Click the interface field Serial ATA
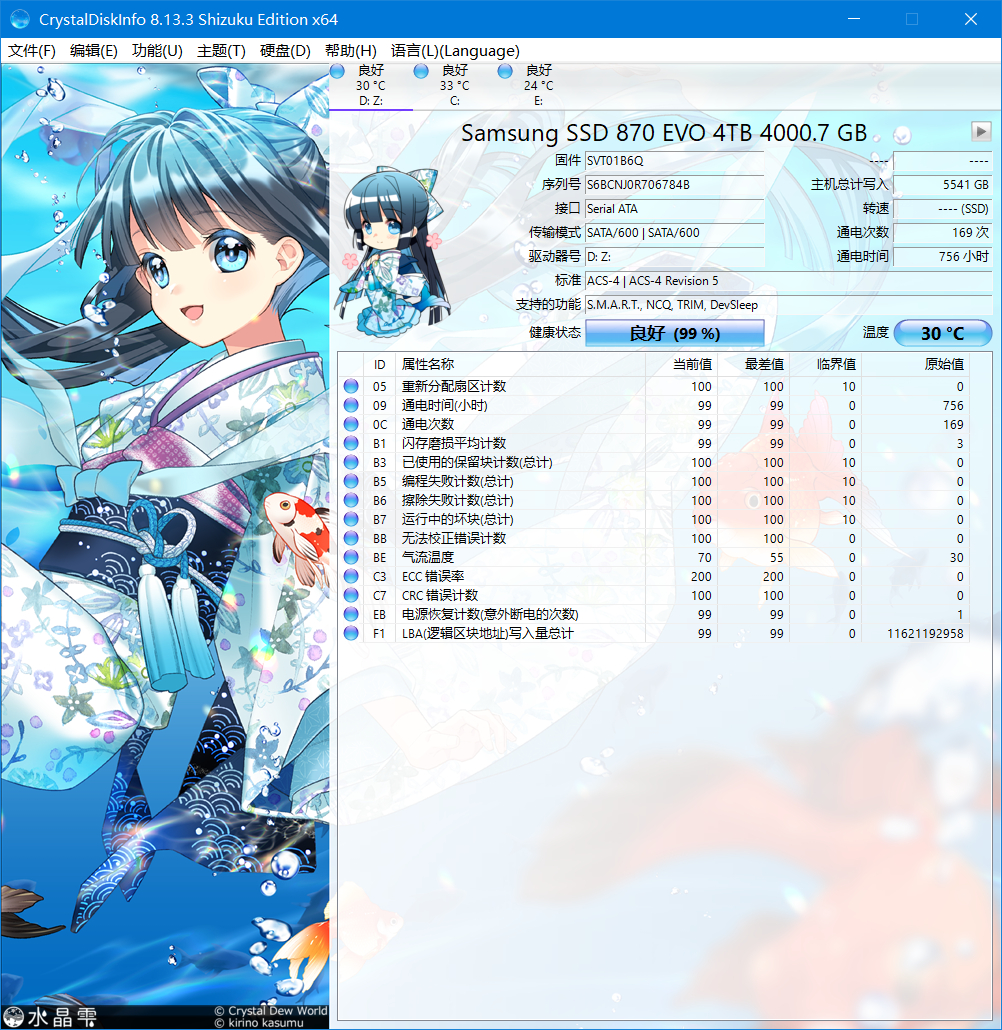The height and width of the screenshot is (1030, 1002). click(x=675, y=209)
